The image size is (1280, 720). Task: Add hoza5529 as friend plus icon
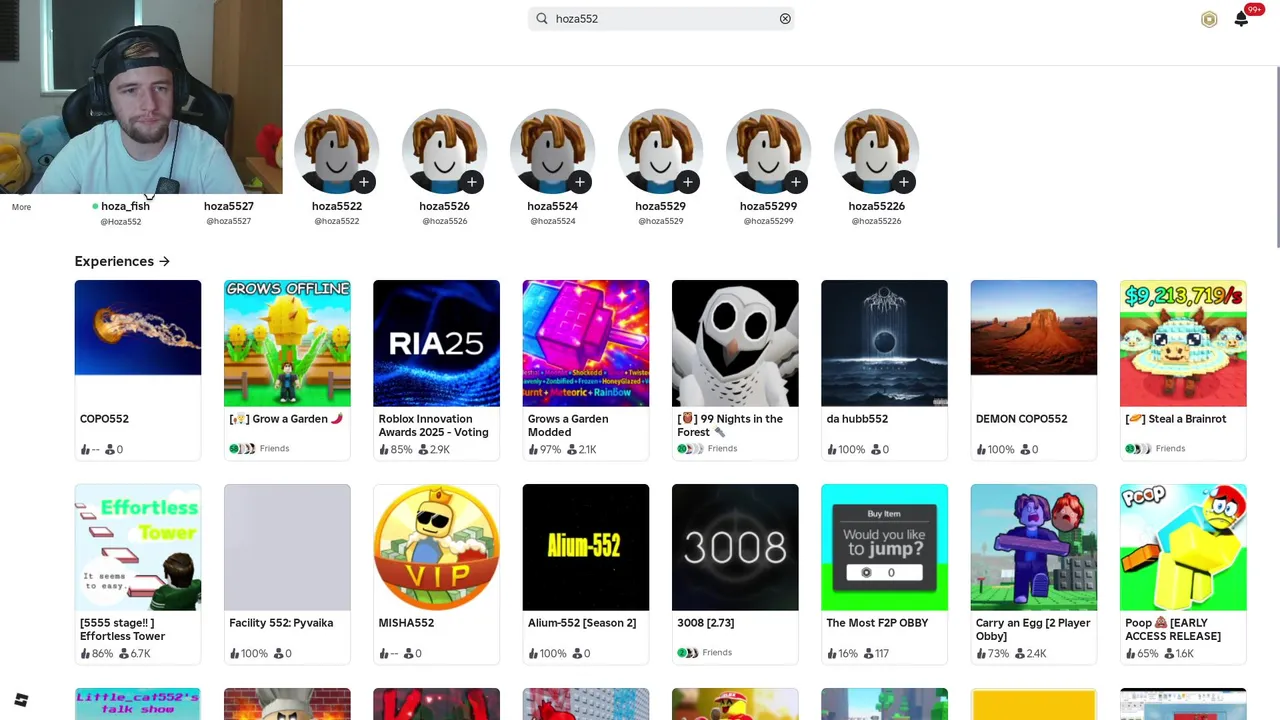pyautogui.click(x=688, y=182)
